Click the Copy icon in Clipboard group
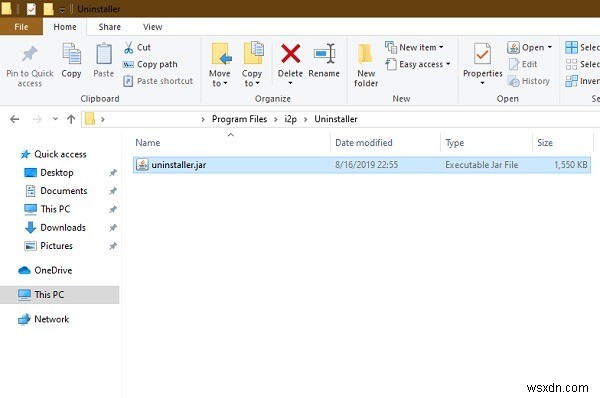Image resolution: width=600 pixels, height=398 pixels. click(x=72, y=54)
